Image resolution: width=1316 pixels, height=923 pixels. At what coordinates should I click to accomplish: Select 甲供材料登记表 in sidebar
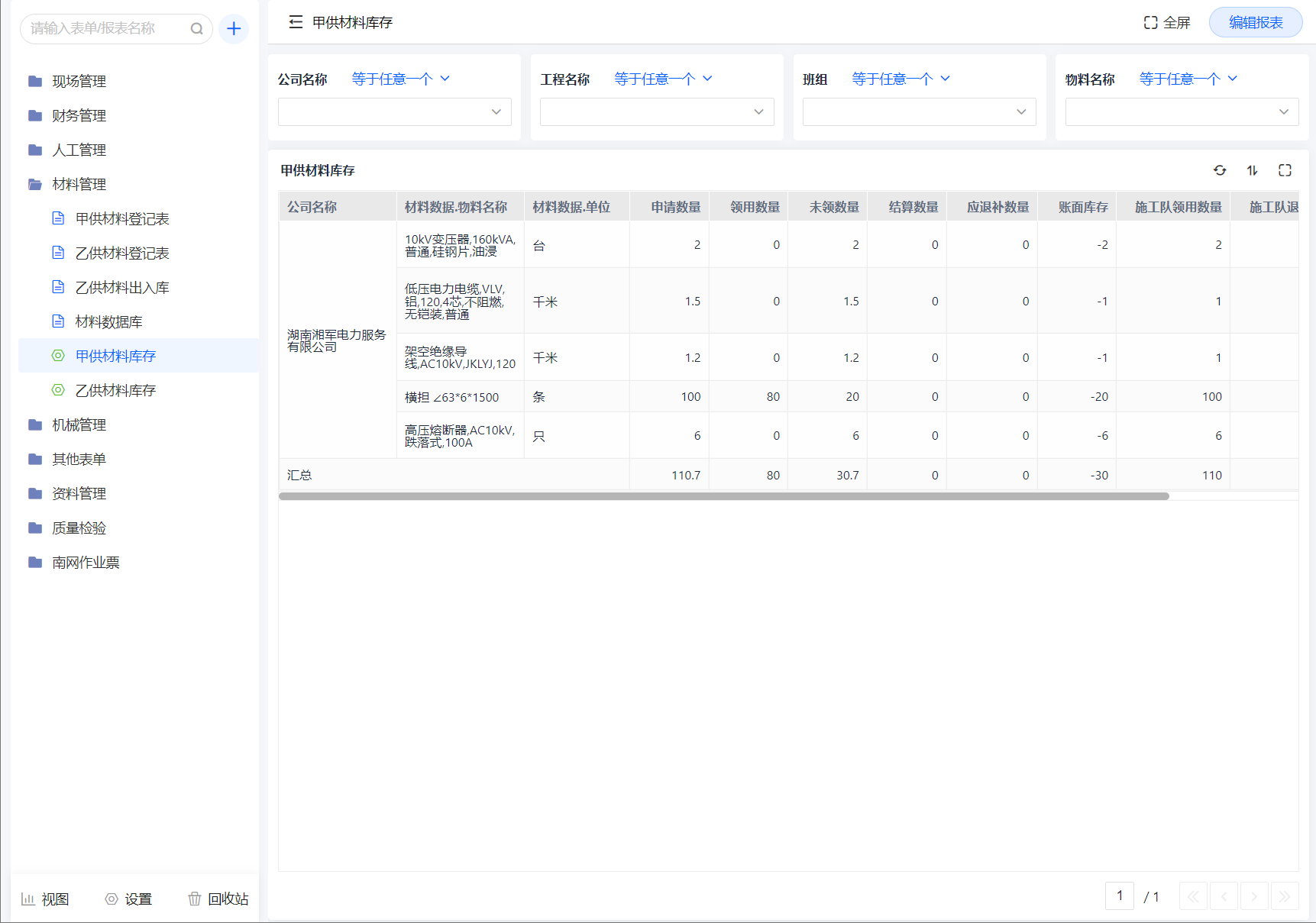click(x=122, y=218)
